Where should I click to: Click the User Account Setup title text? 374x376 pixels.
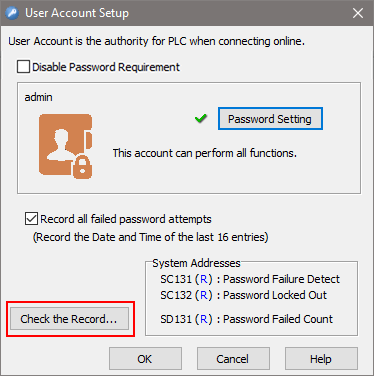click(x=77, y=13)
